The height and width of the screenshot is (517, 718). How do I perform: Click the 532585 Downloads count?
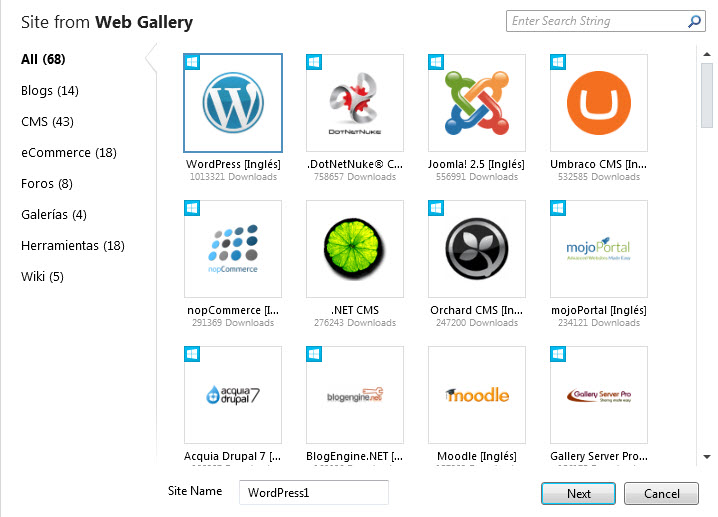click(x=599, y=177)
